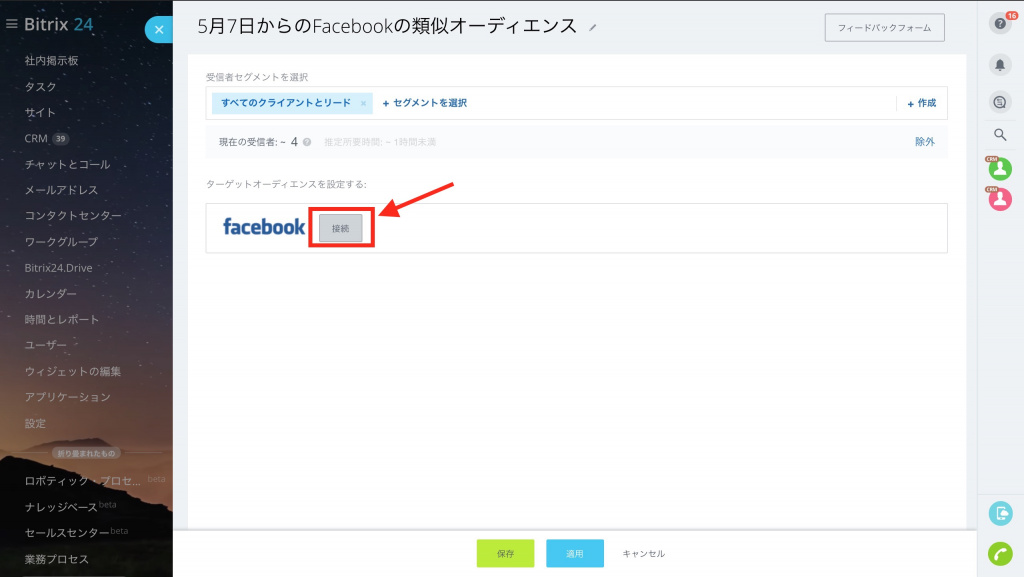Open ウィジェットの編集 in the sidebar

[73, 371]
